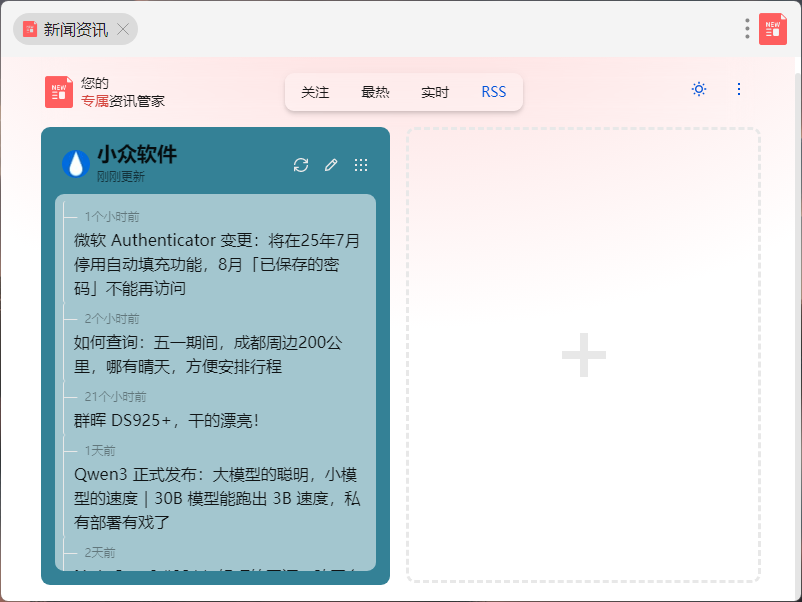Open the 如何查询：五一期间 article
The image size is (802, 602).
pos(208,354)
